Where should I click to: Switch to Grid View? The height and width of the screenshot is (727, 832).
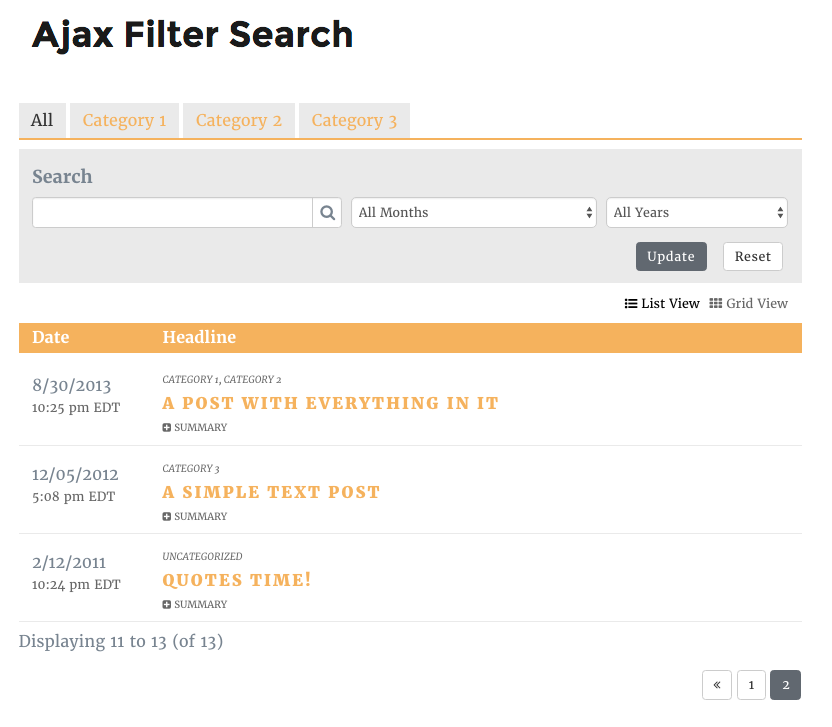click(x=748, y=304)
